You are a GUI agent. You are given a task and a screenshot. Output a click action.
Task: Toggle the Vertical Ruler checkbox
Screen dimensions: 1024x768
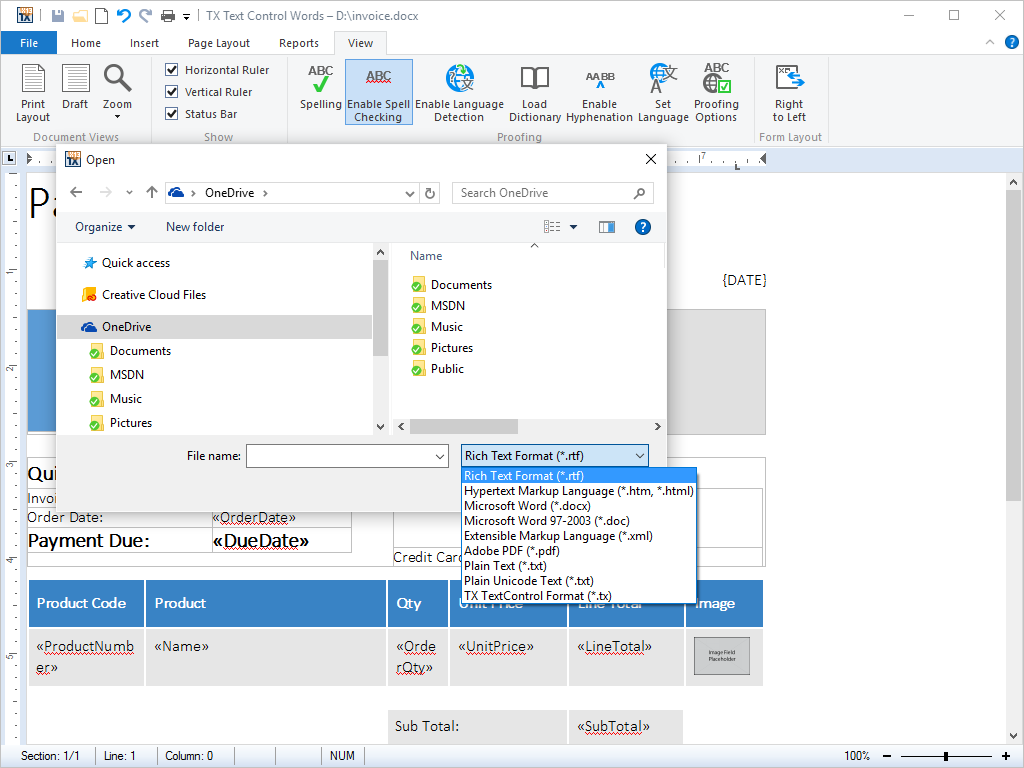(172, 92)
